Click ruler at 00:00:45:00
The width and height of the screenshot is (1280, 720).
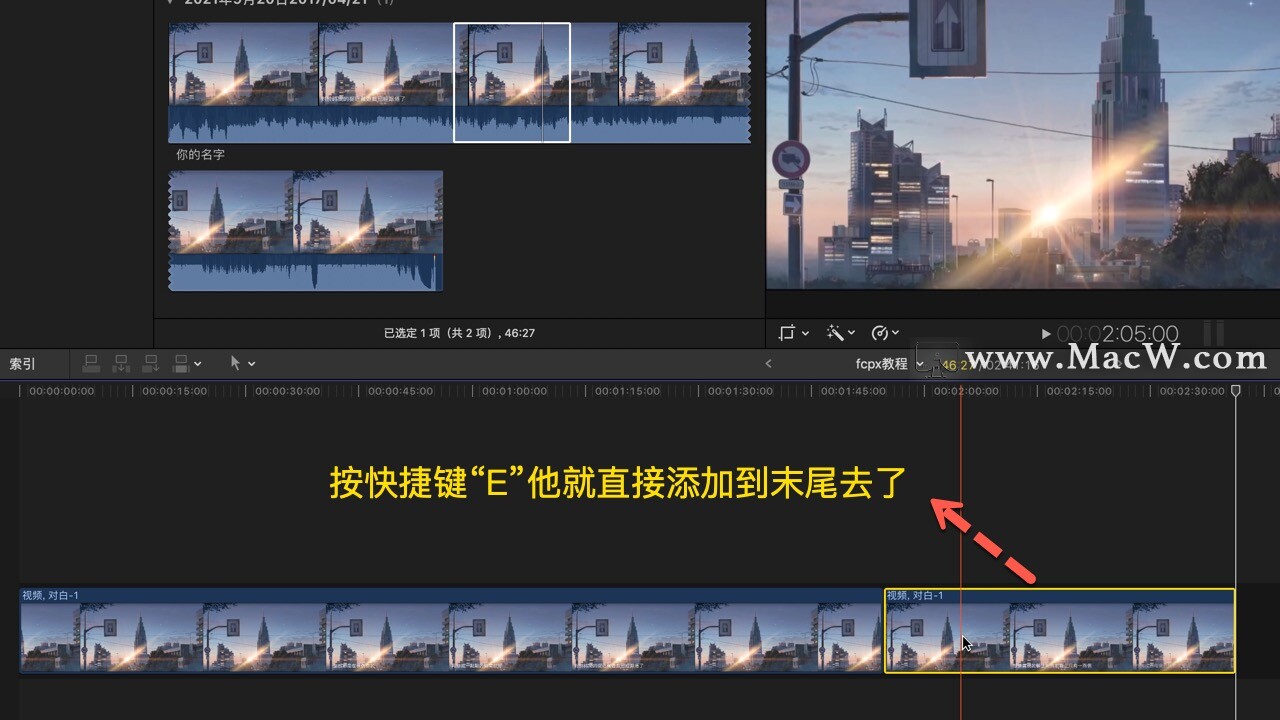coord(401,391)
